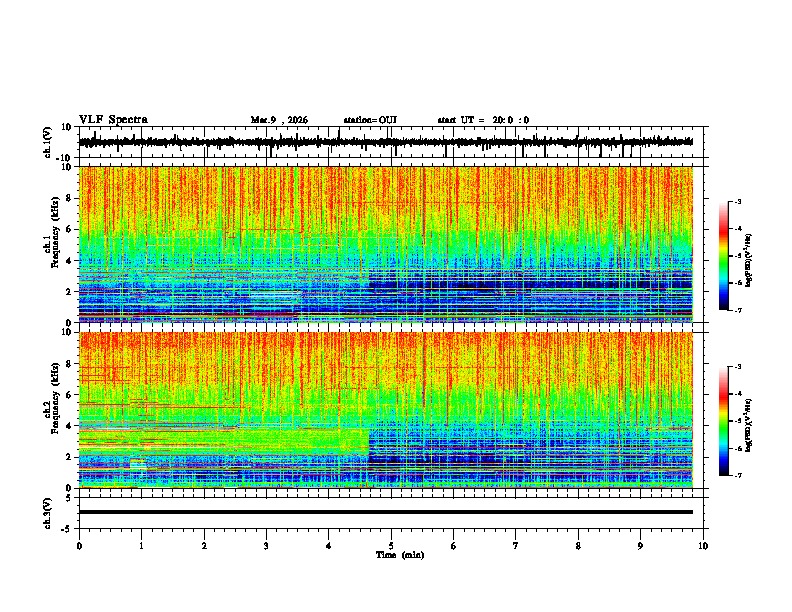Click the time axis tick label "5"
The height and width of the screenshot is (612, 792).
[x=391, y=546]
